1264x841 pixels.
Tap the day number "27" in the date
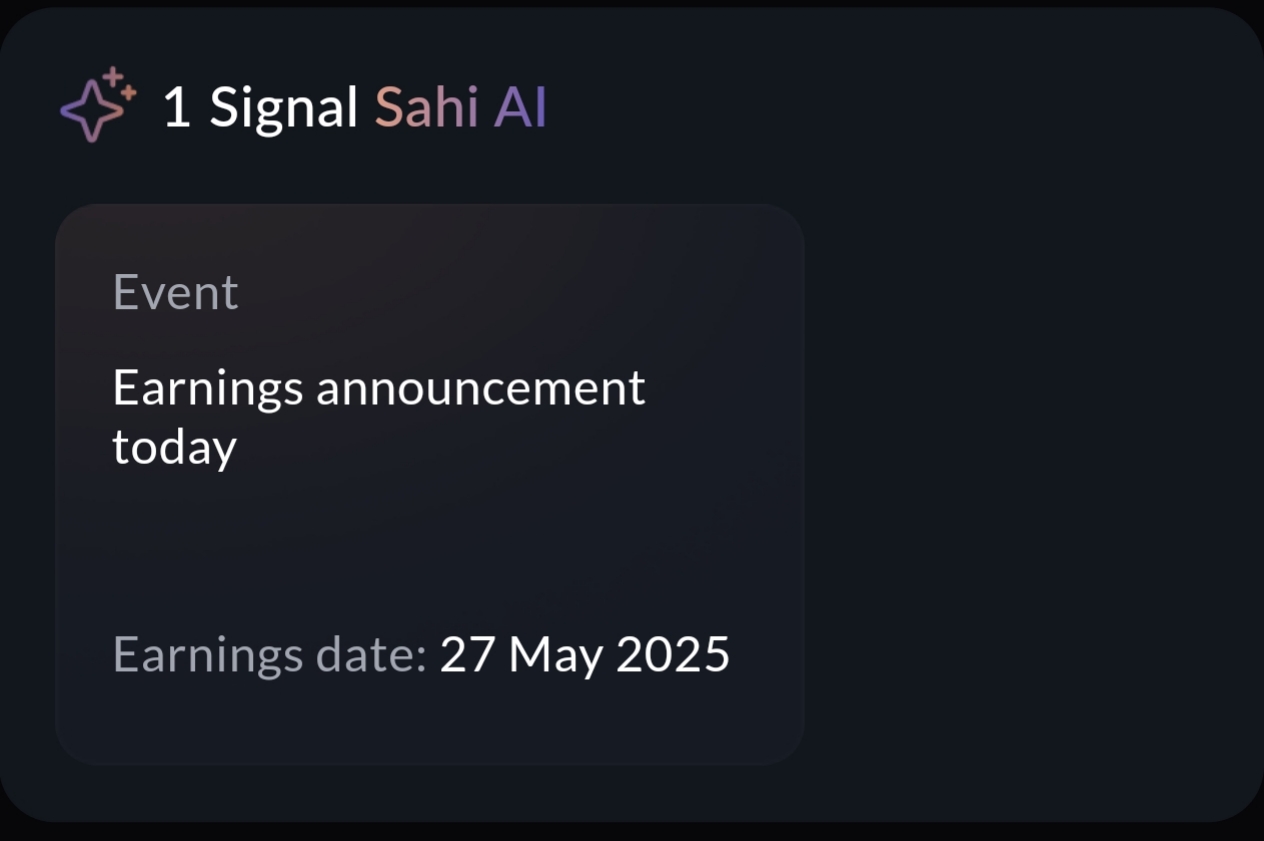tap(467, 655)
